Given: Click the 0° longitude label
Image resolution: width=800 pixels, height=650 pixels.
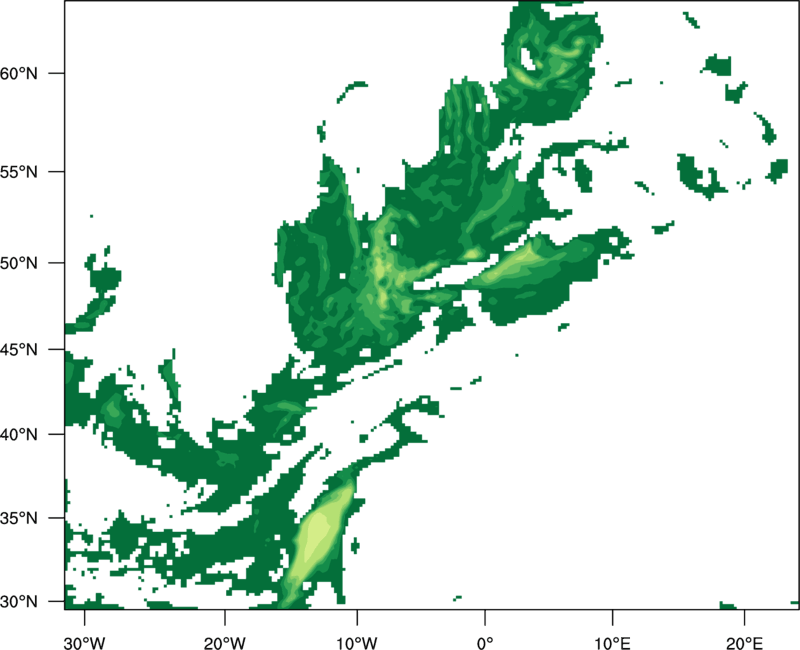Looking at the screenshot, I should click(x=485, y=643).
